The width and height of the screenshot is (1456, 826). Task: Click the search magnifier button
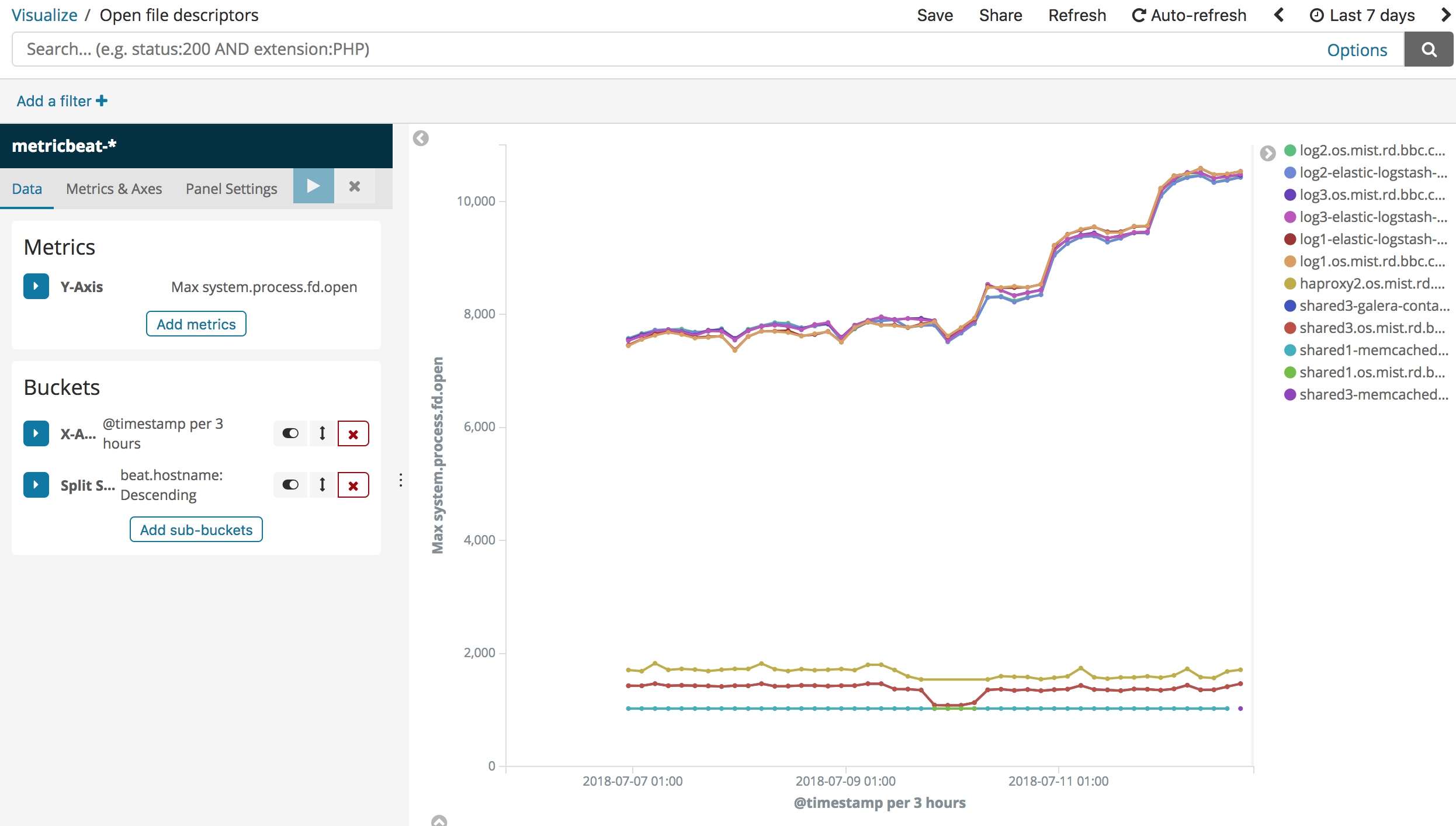pos(1429,50)
